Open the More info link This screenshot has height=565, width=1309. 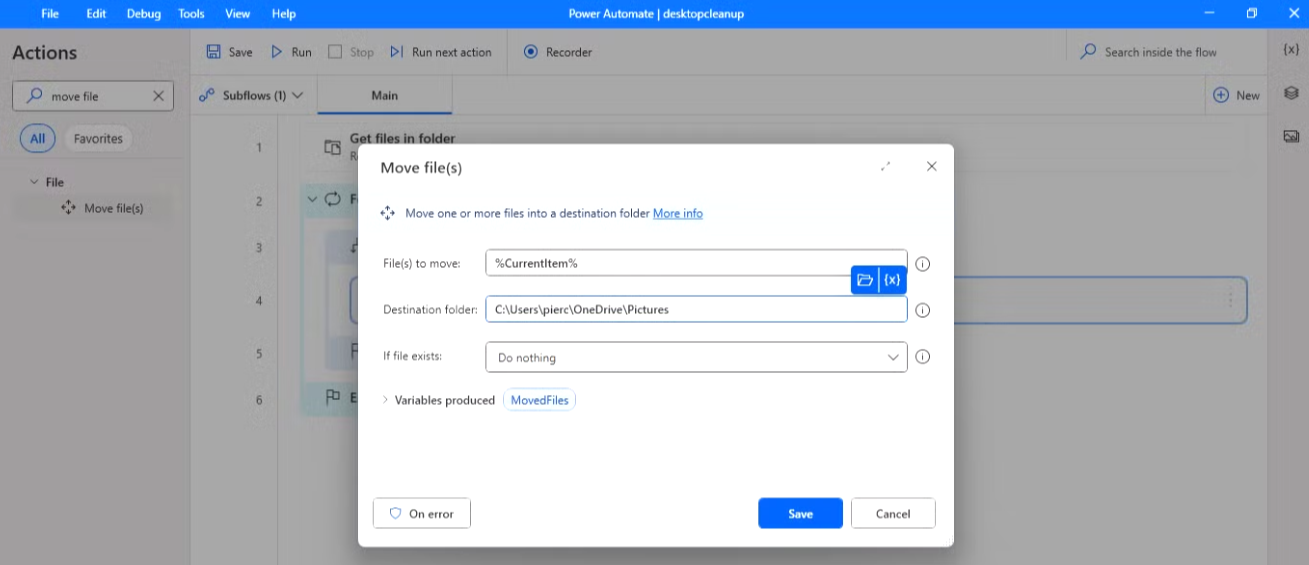tap(678, 213)
